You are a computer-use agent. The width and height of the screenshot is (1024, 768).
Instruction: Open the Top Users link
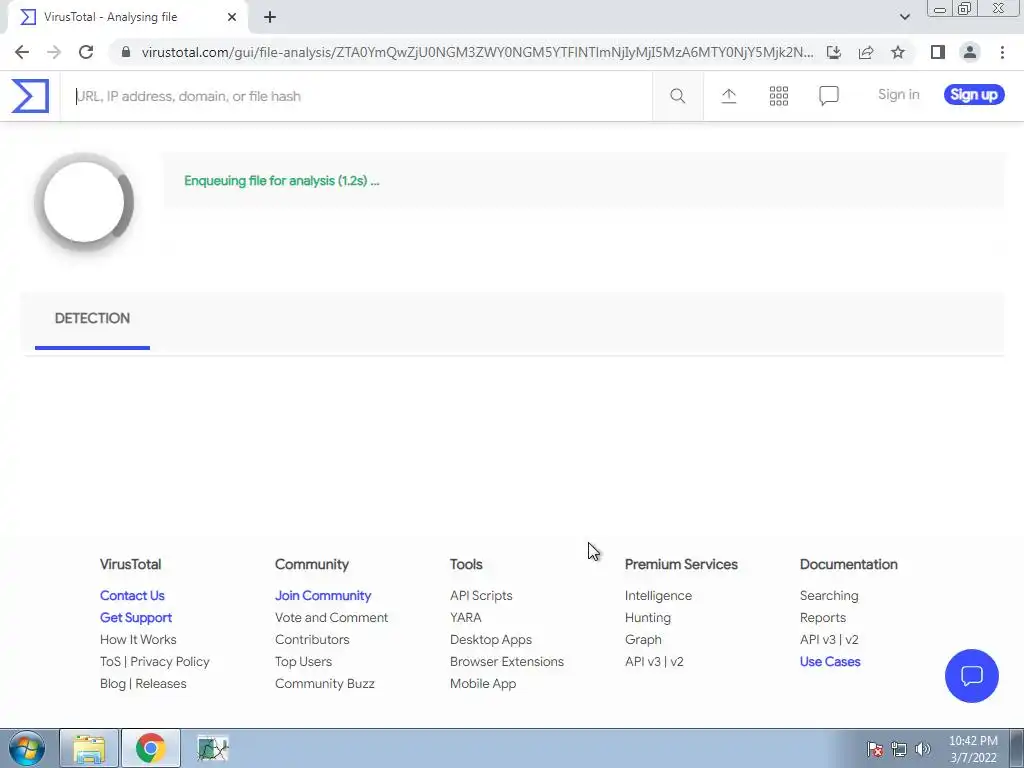(303, 662)
